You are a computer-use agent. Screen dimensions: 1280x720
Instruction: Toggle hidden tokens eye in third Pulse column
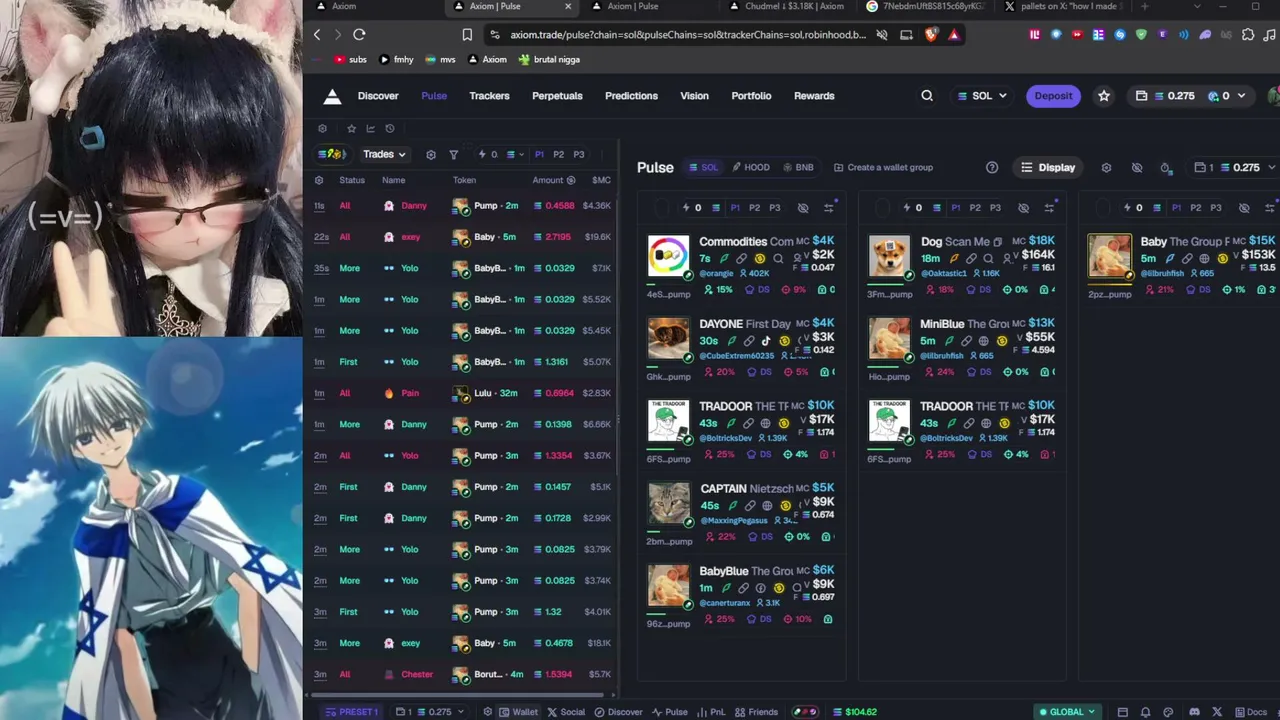[x=1244, y=208]
